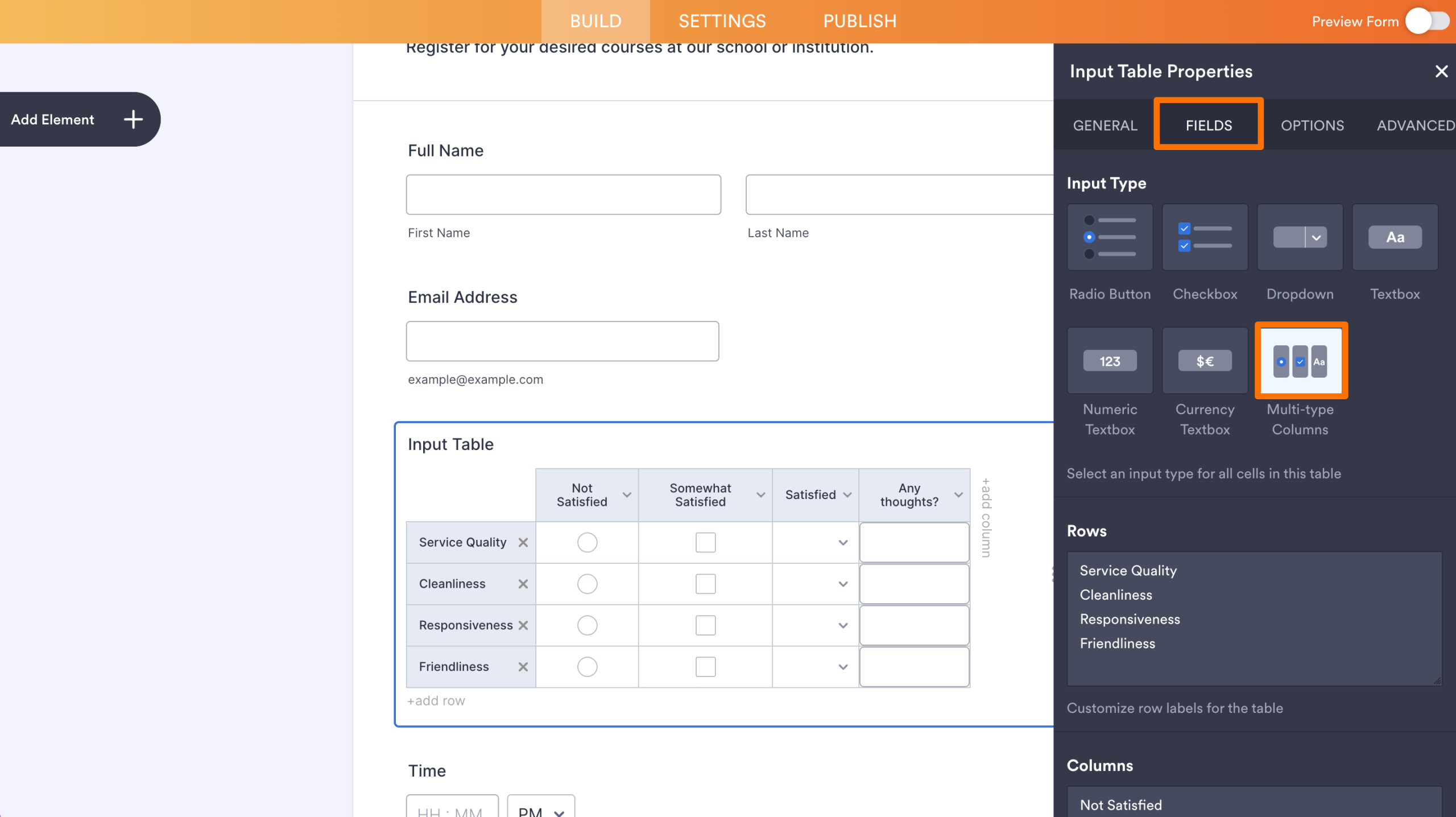Screen dimensions: 1456x817
Task: Switch to the Options tab
Action: tap(1313, 125)
